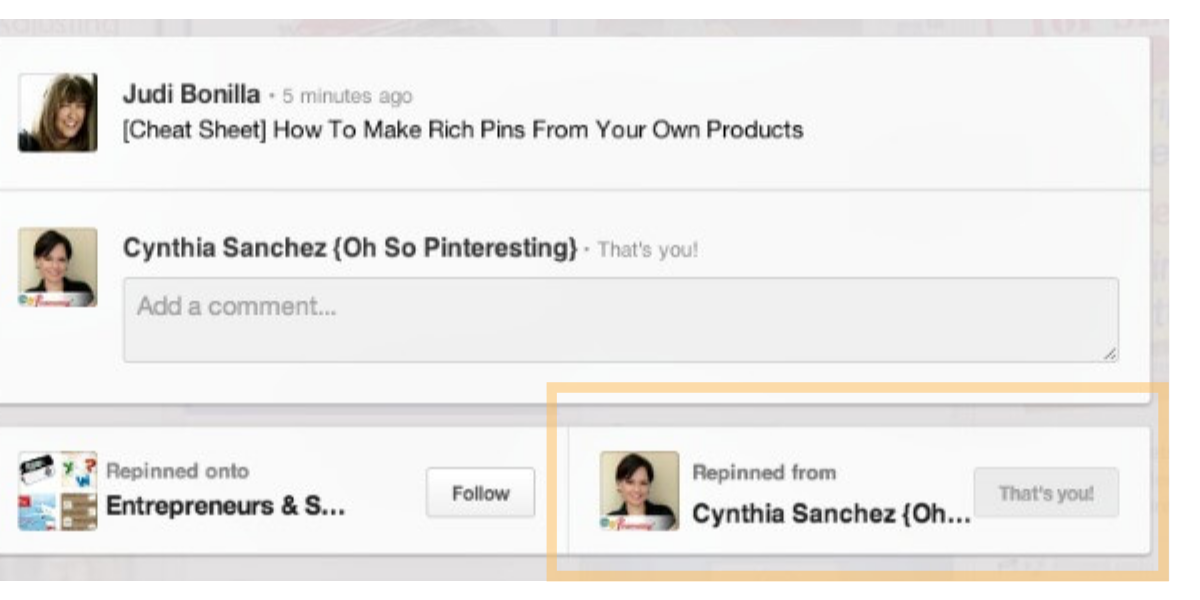The image size is (1200, 600).
Task: Click the top-left tile of Entrepreneurs board thumbnail
Action: tap(35, 468)
